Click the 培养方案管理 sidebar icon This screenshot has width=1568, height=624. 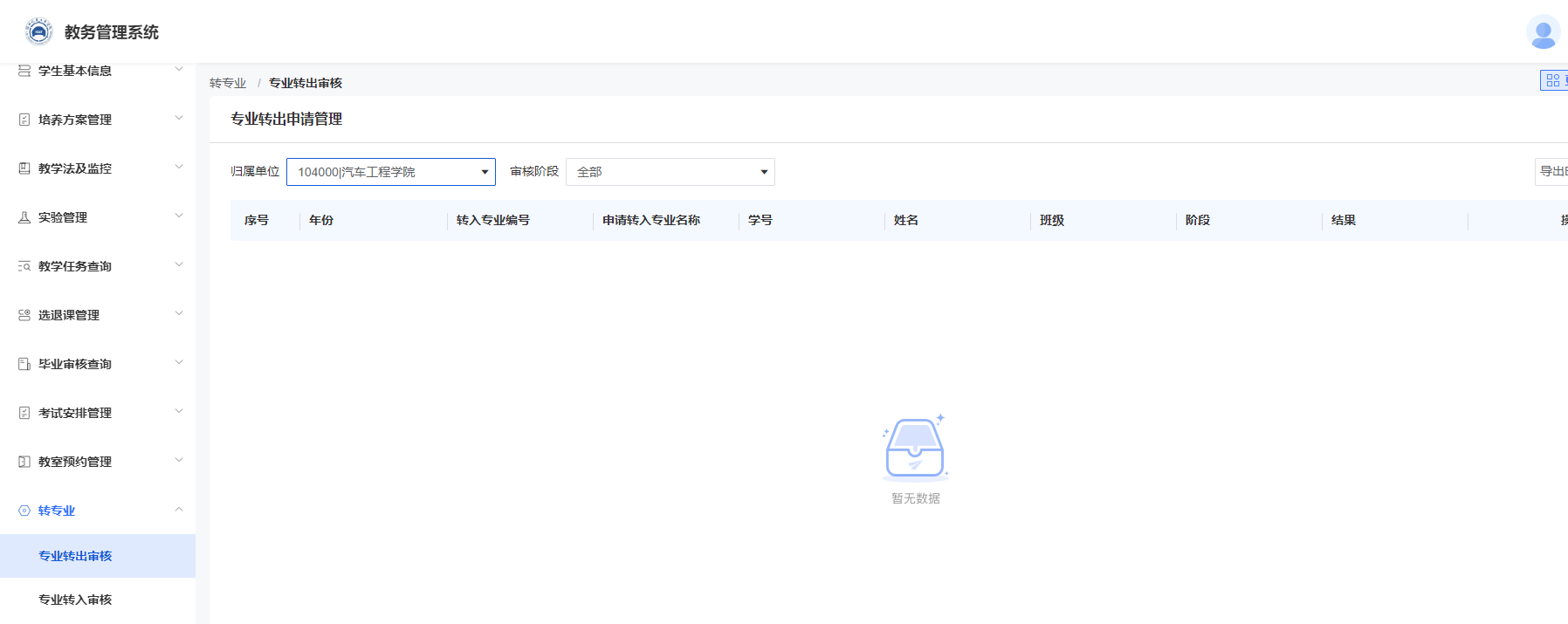point(24,120)
